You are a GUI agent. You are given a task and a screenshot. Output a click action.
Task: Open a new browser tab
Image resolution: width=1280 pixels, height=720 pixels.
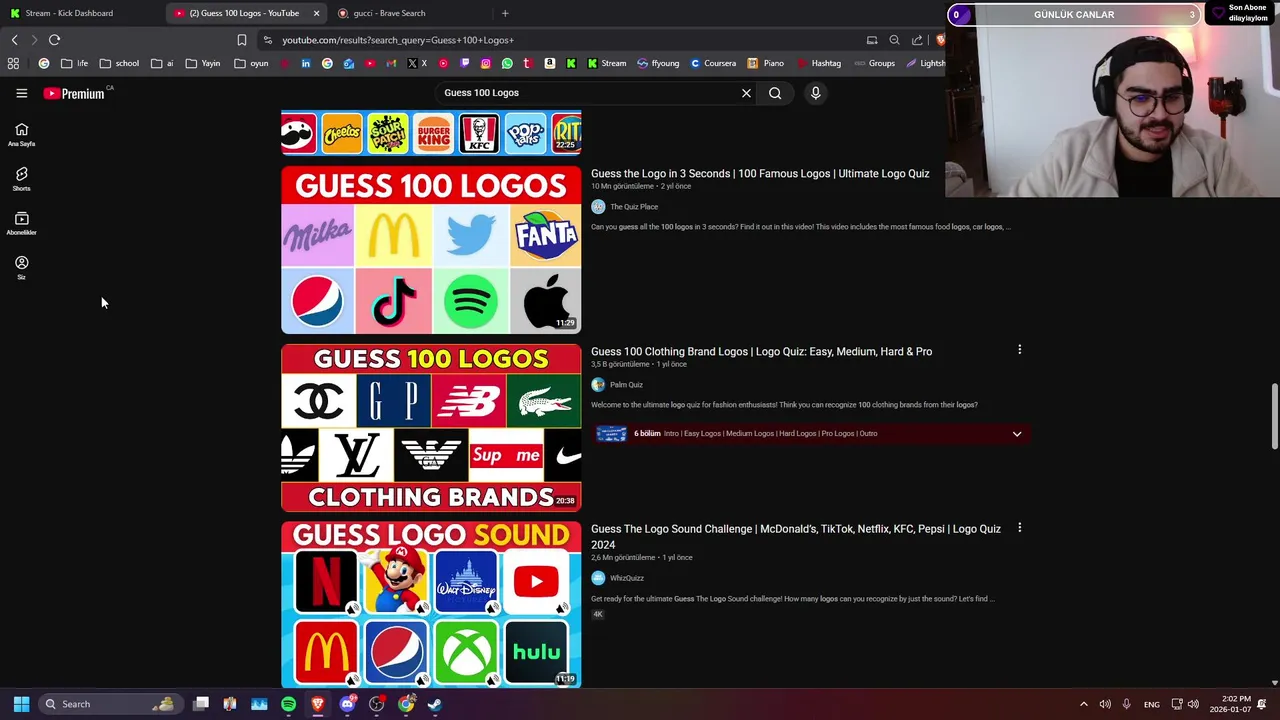coord(505,13)
